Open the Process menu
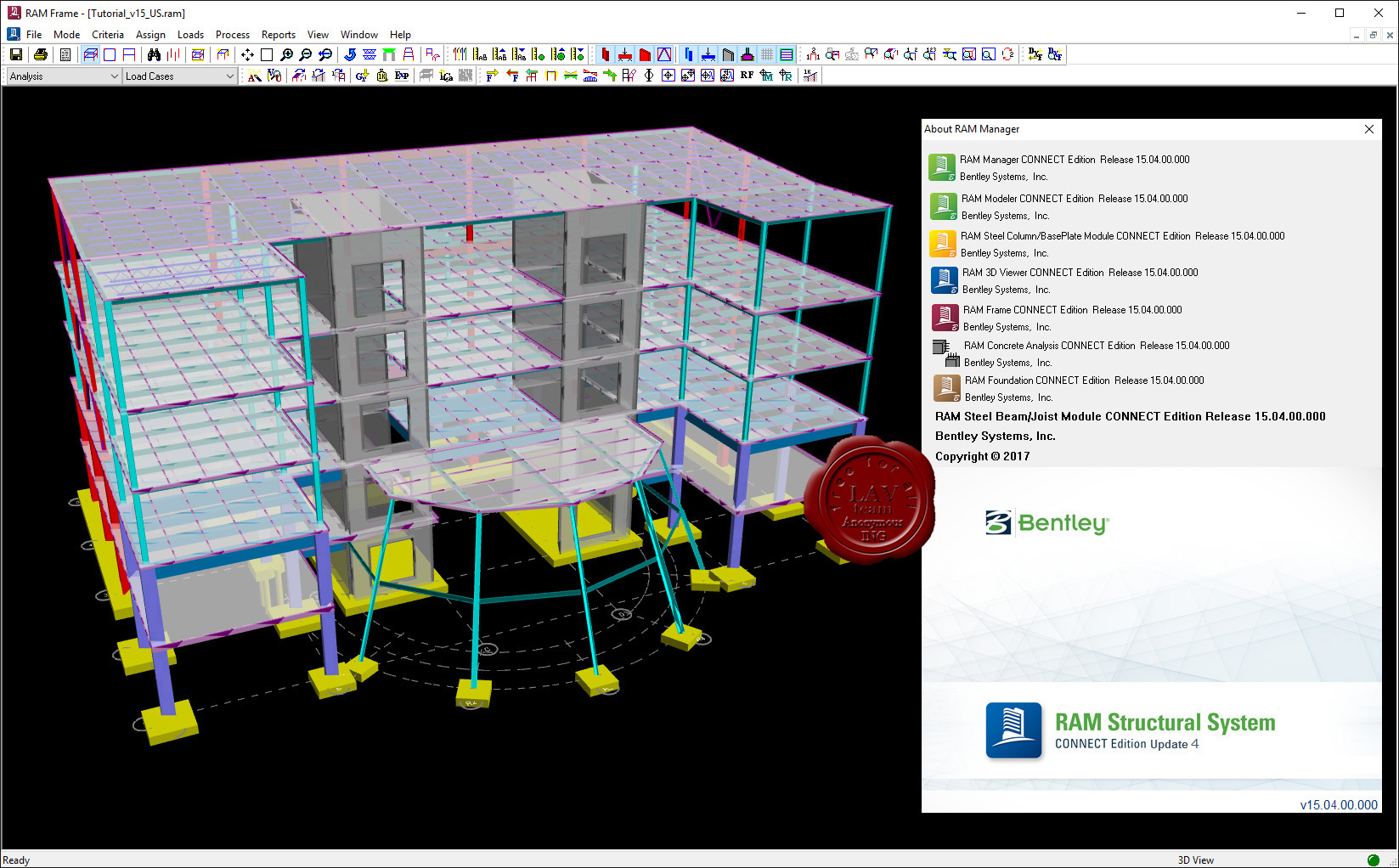This screenshot has height=868, width=1399. click(233, 35)
